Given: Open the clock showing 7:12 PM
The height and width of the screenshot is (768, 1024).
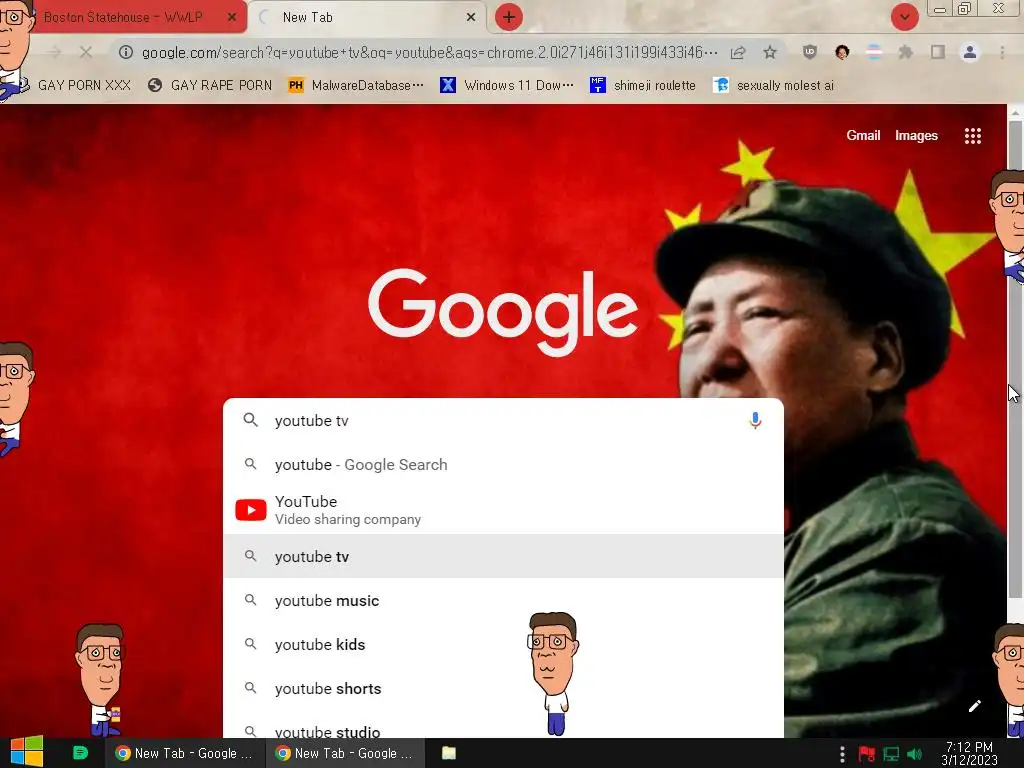Looking at the screenshot, I should pyautogui.click(x=969, y=754).
